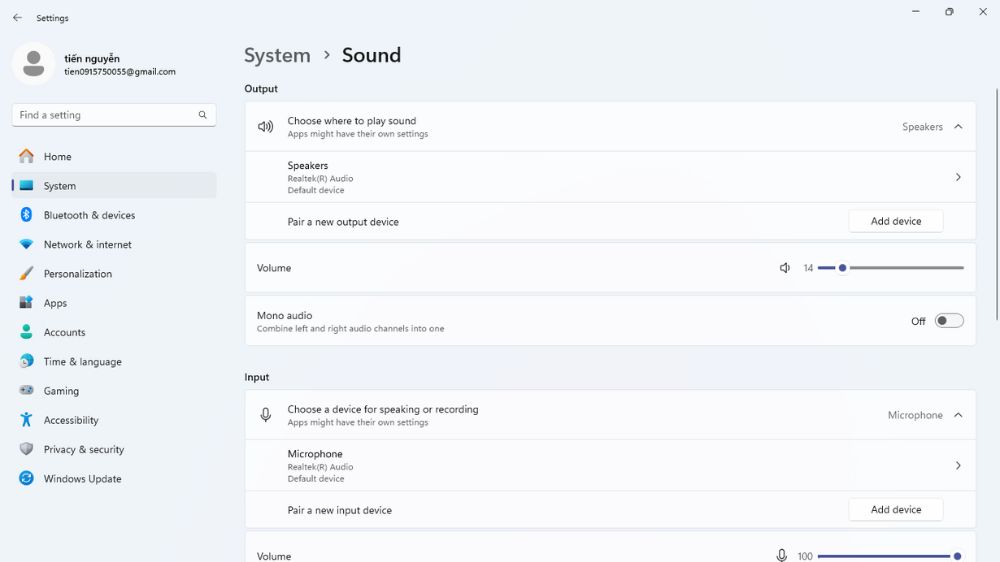Click the Network wifi icon in sidebar
Screen dimensions: 1000x562
tap(26, 244)
